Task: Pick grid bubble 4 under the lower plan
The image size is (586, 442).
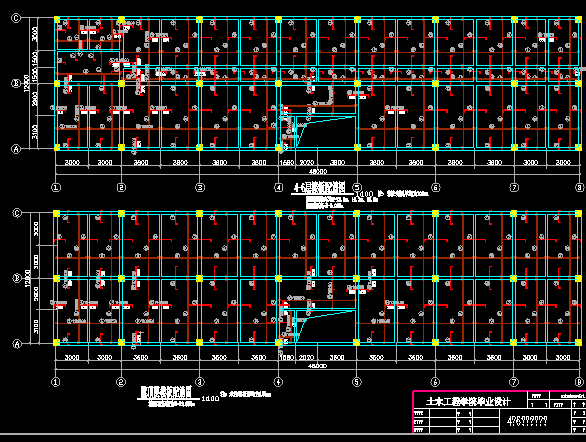Action: click(278, 382)
